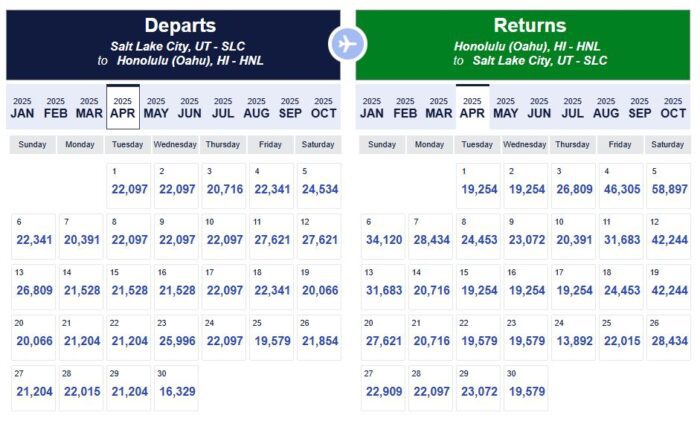Switch Departs calendar to JAN 2025
This screenshot has width=700, height=421.
click(x=22, y=108)
